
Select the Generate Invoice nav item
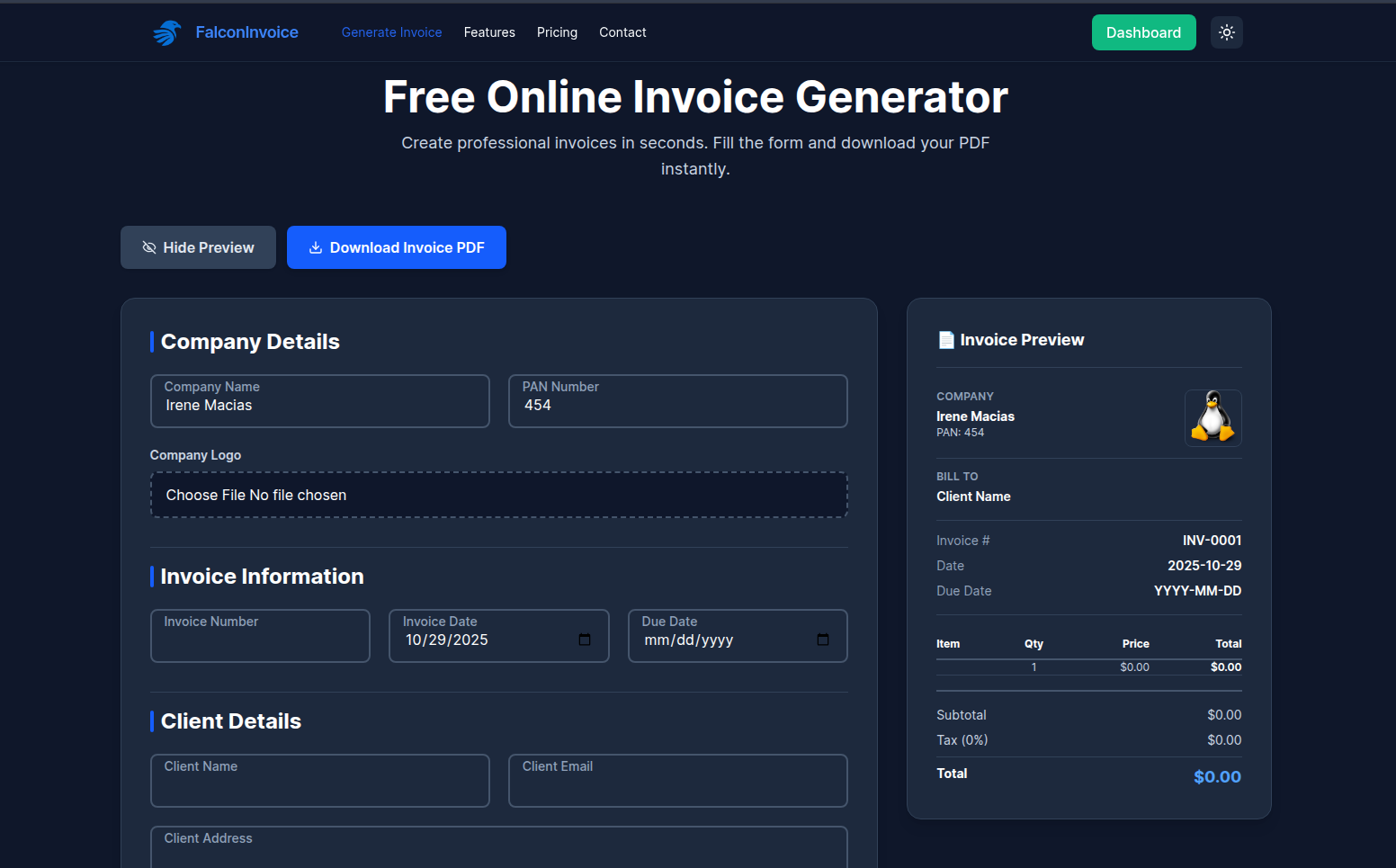(x=391, y=32)
